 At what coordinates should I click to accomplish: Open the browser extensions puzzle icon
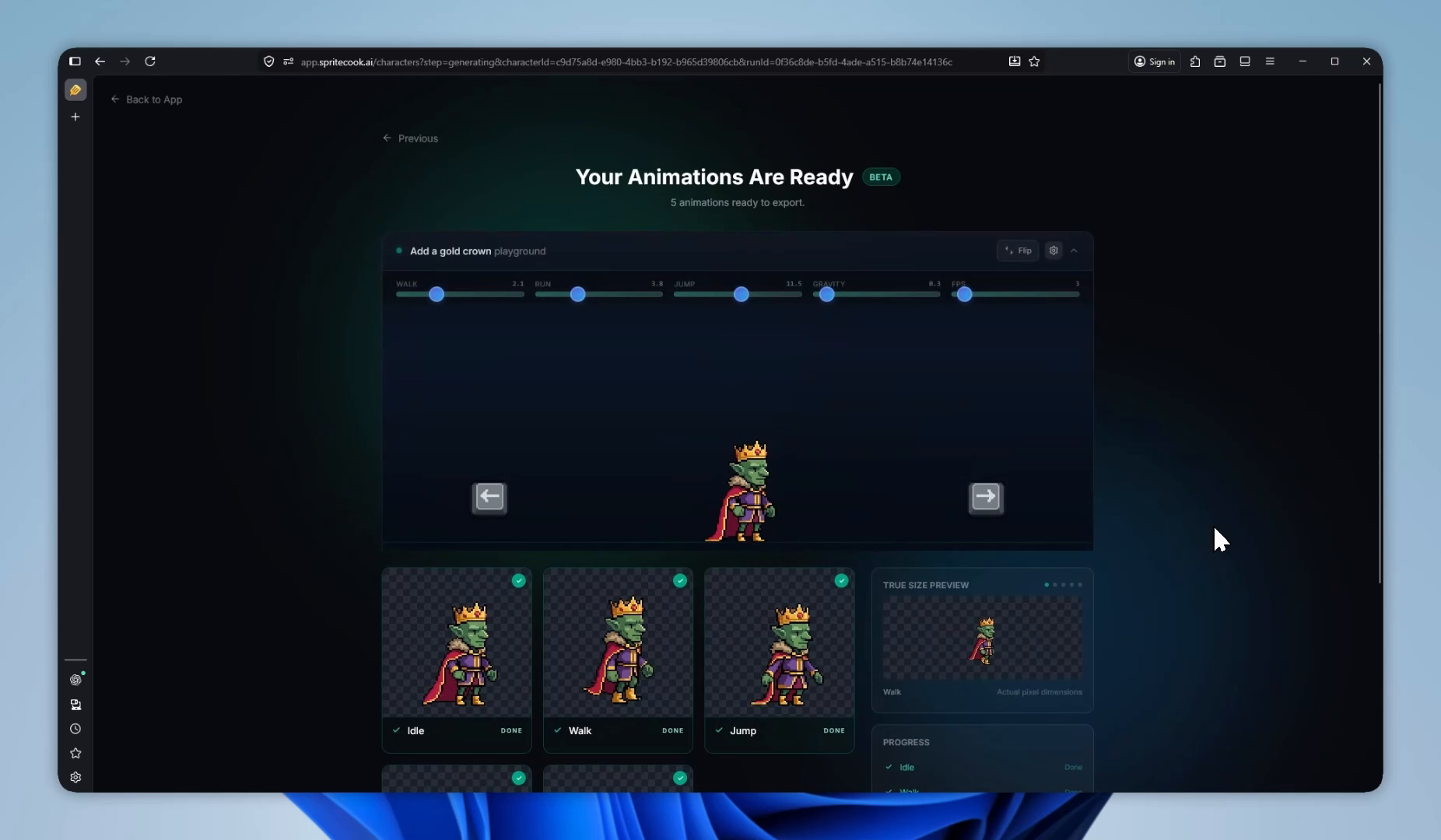tap(1195, 61)
